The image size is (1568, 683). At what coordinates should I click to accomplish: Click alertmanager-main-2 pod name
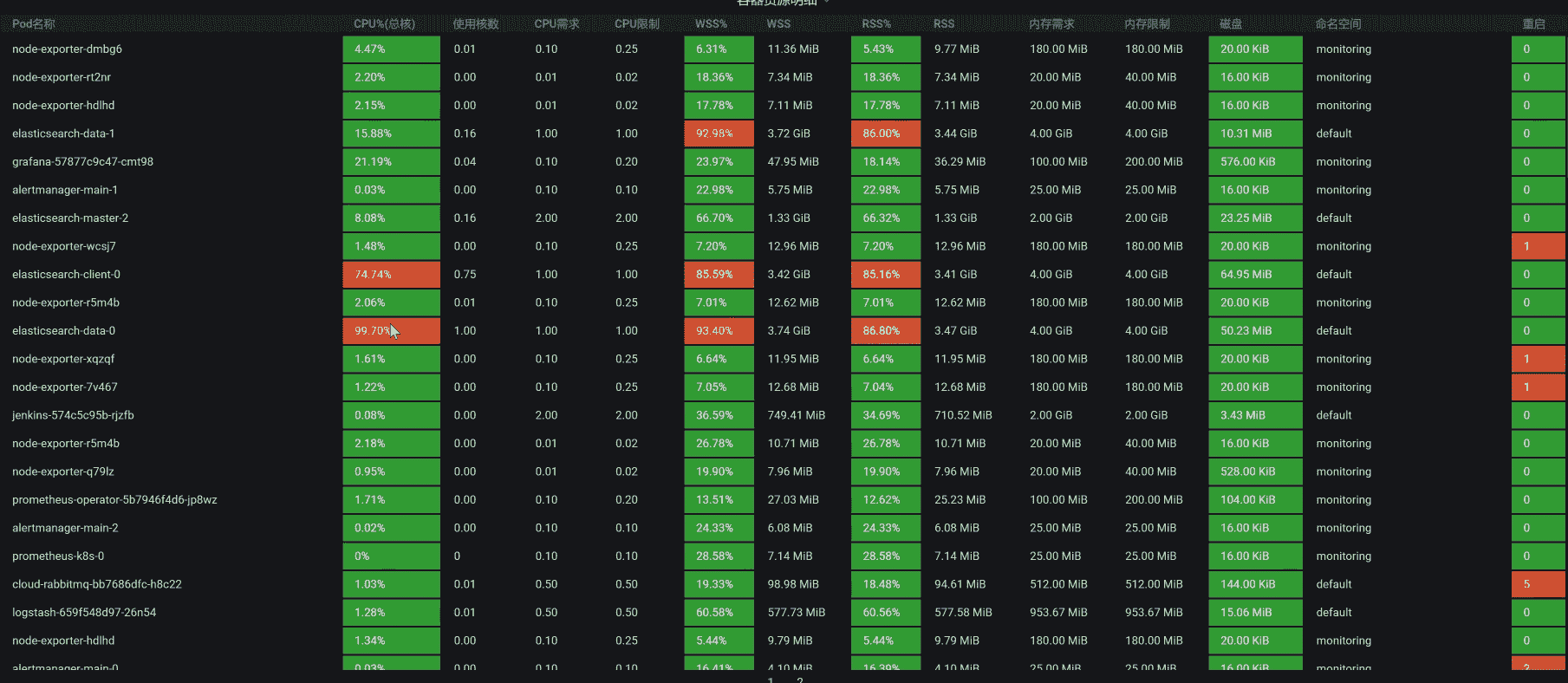[65, 528]
